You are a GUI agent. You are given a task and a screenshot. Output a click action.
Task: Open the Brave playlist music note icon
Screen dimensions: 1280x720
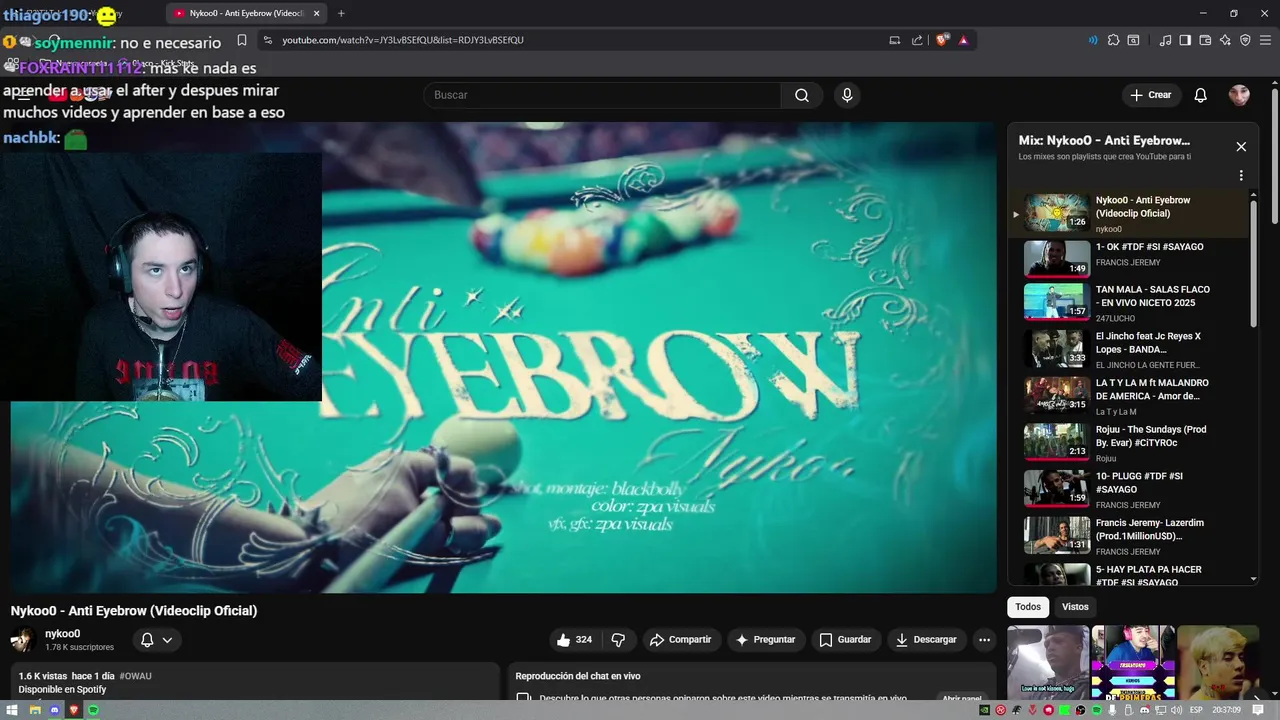pyautogui.click(x=1165, y=40)
